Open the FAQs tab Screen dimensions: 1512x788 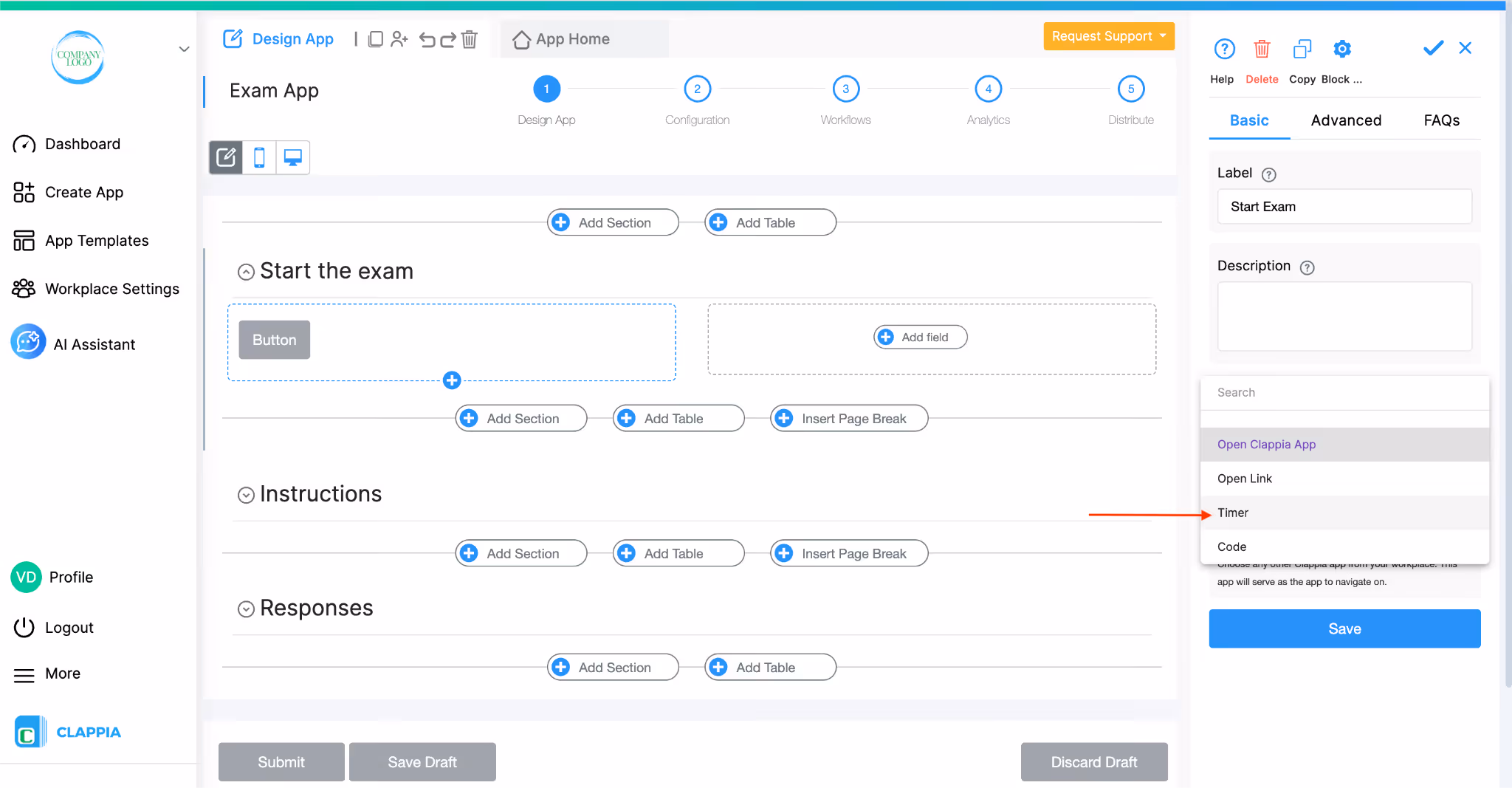click(1441, 120)
